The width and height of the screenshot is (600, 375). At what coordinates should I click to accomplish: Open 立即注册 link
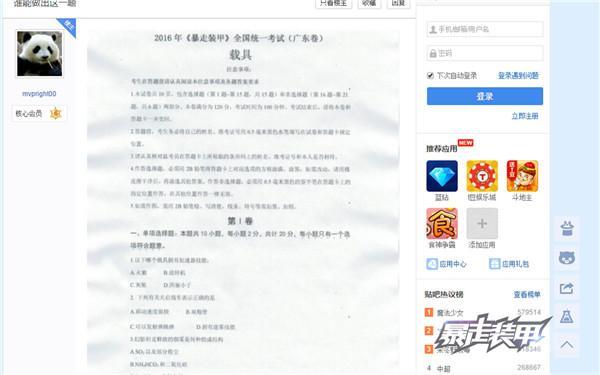pos(525,116)
